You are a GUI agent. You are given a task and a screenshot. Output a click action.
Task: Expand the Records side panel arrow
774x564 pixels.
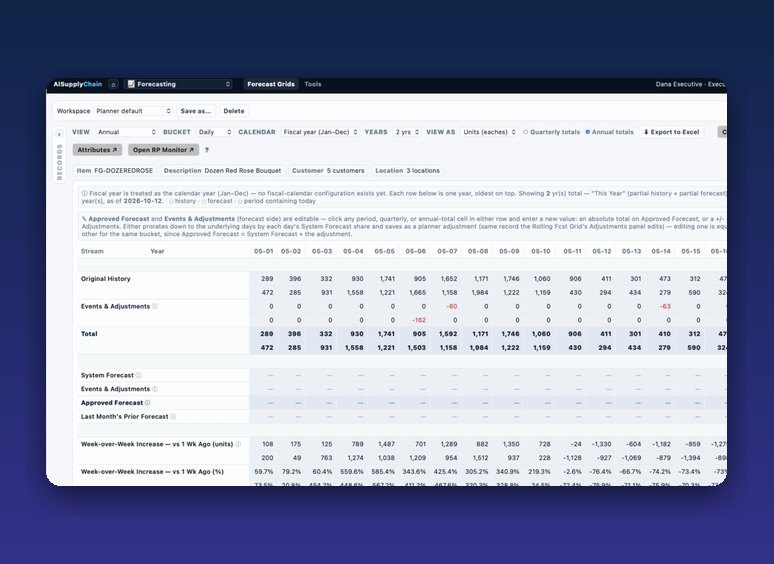click(59, 134)
